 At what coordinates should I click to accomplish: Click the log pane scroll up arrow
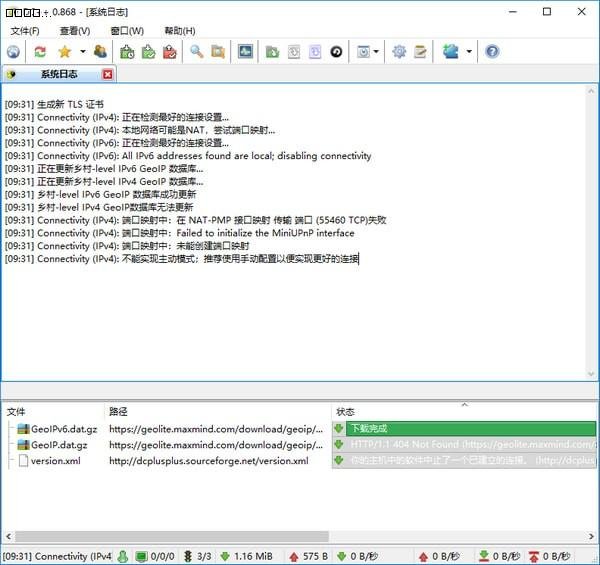click(591, 91)
